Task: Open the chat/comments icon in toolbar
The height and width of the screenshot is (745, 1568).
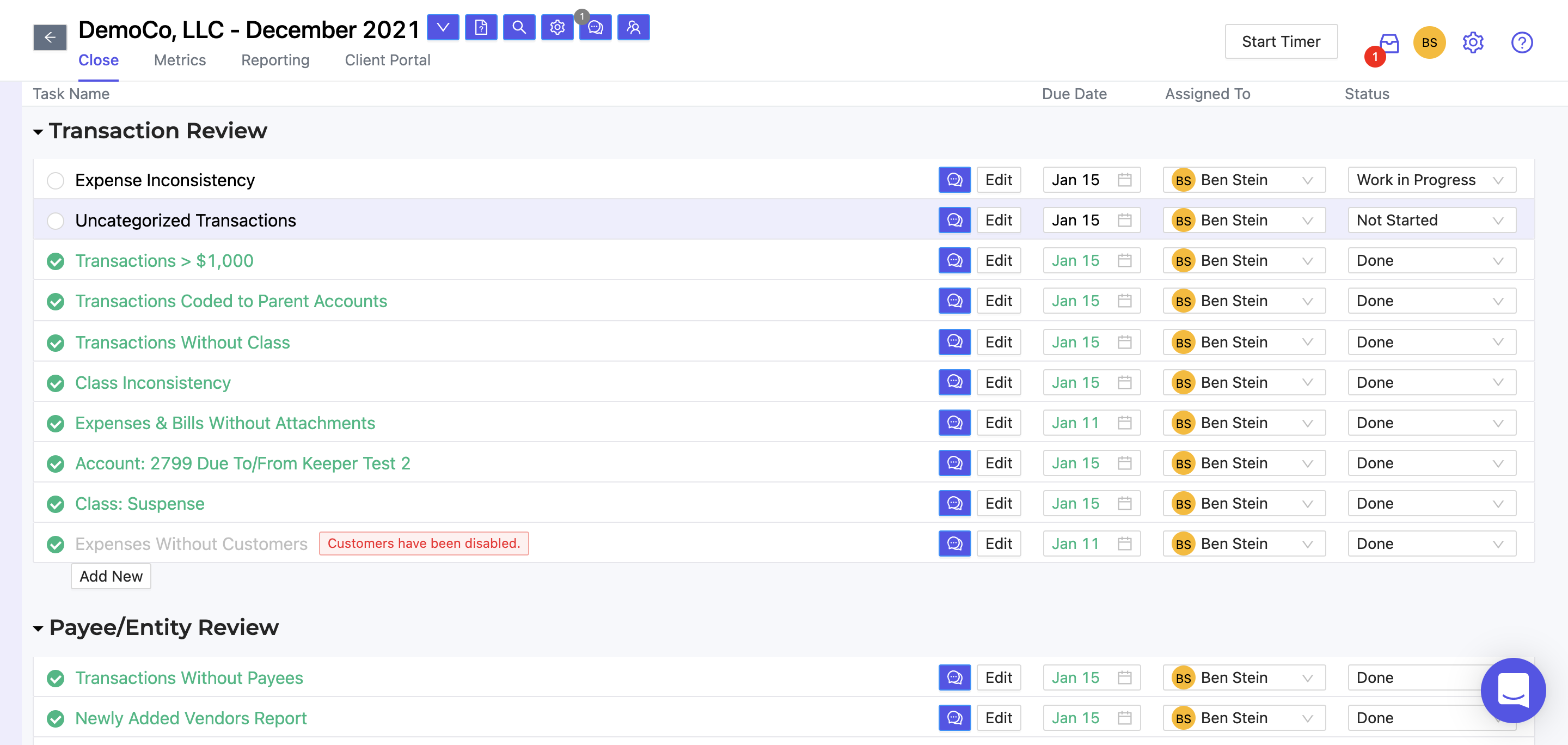Action: click(595, 28)
